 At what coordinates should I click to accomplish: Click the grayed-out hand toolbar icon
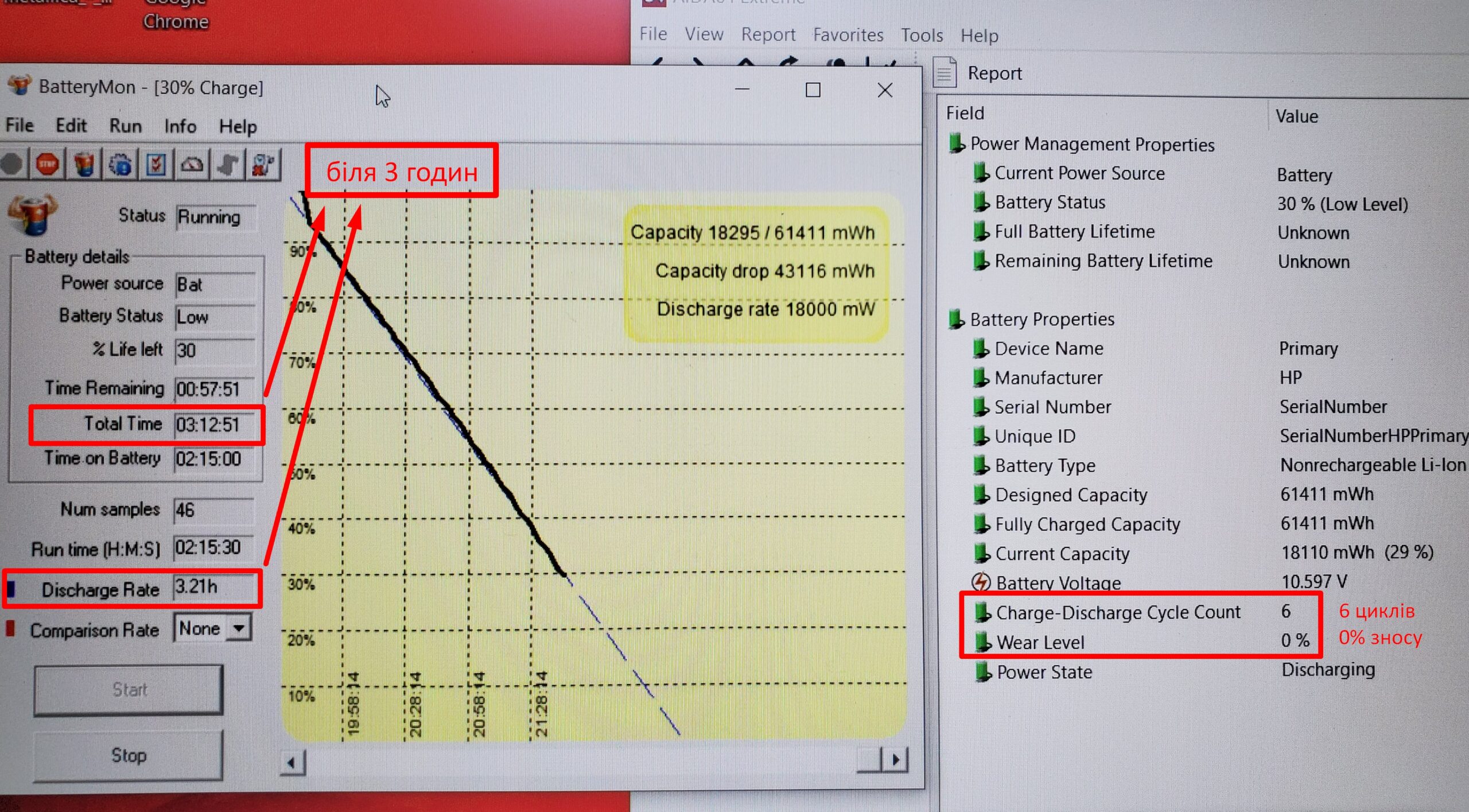click(x=228, y=165)
